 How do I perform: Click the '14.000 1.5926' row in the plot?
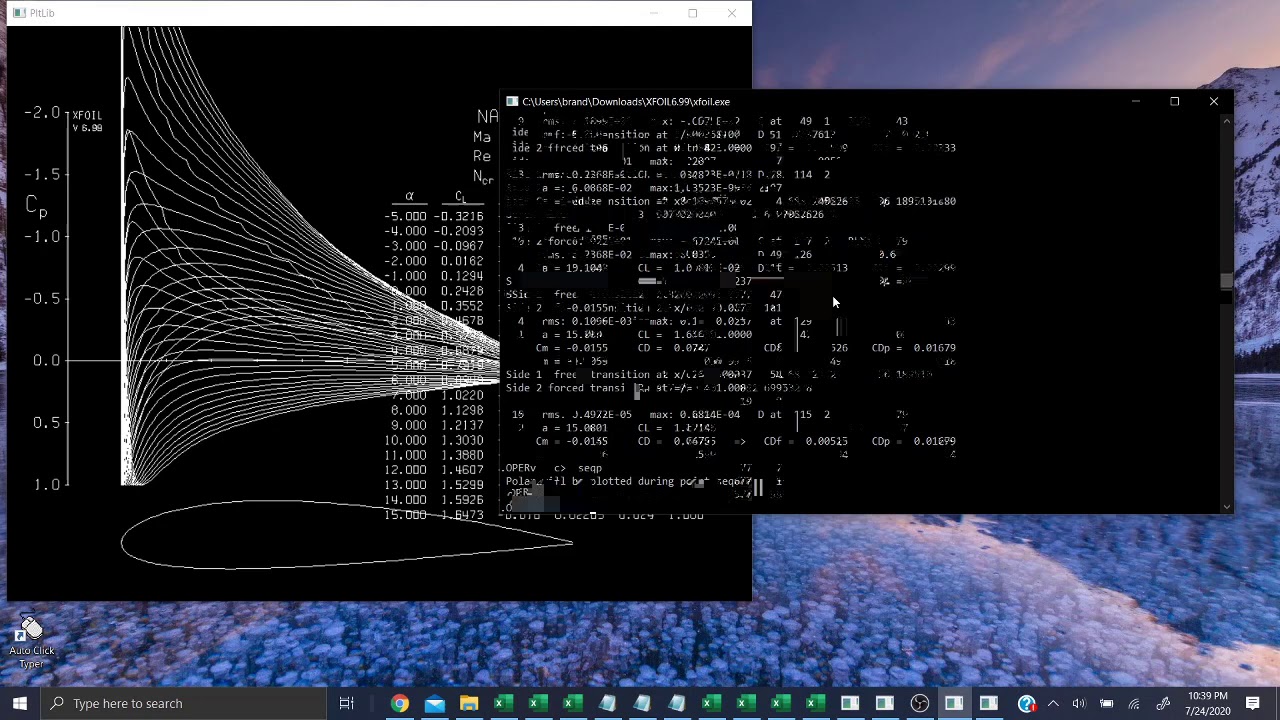coord(434,500)
